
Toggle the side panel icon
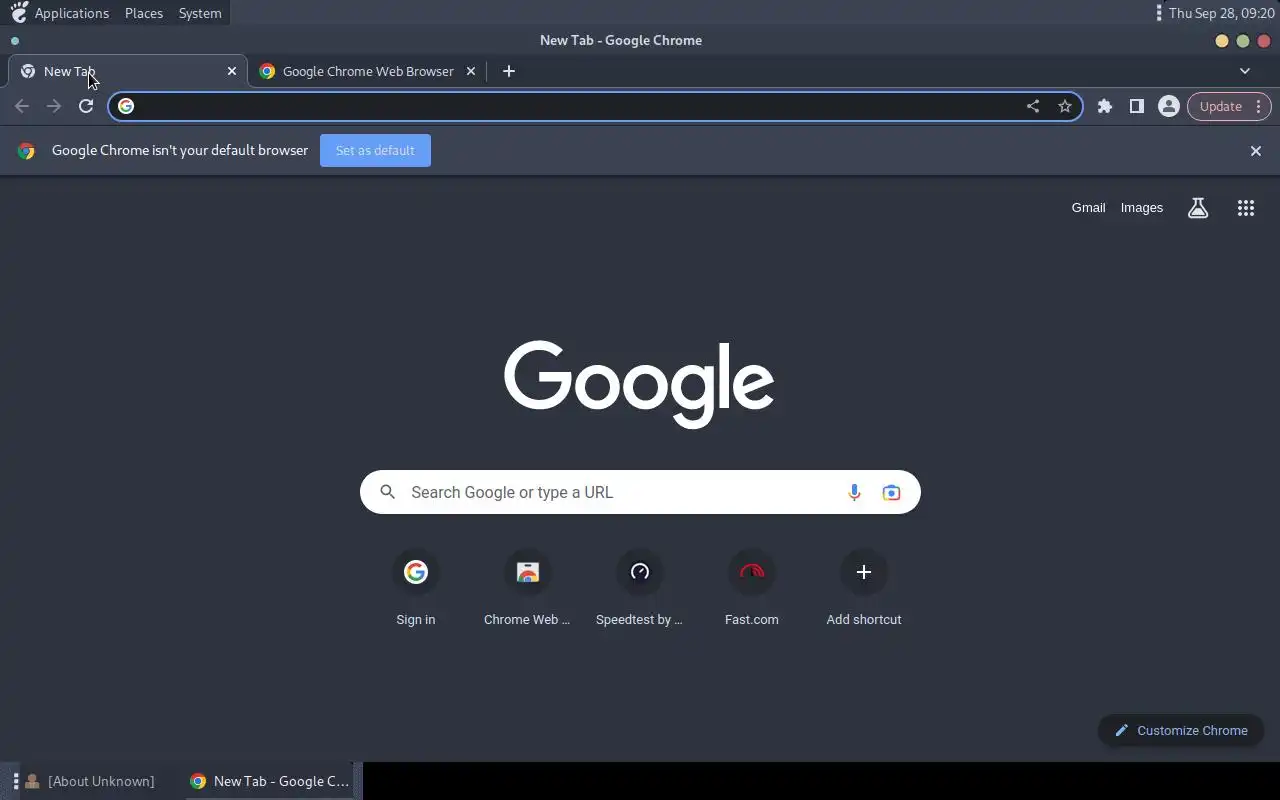pyautogui.click(x=1137, y=106)
